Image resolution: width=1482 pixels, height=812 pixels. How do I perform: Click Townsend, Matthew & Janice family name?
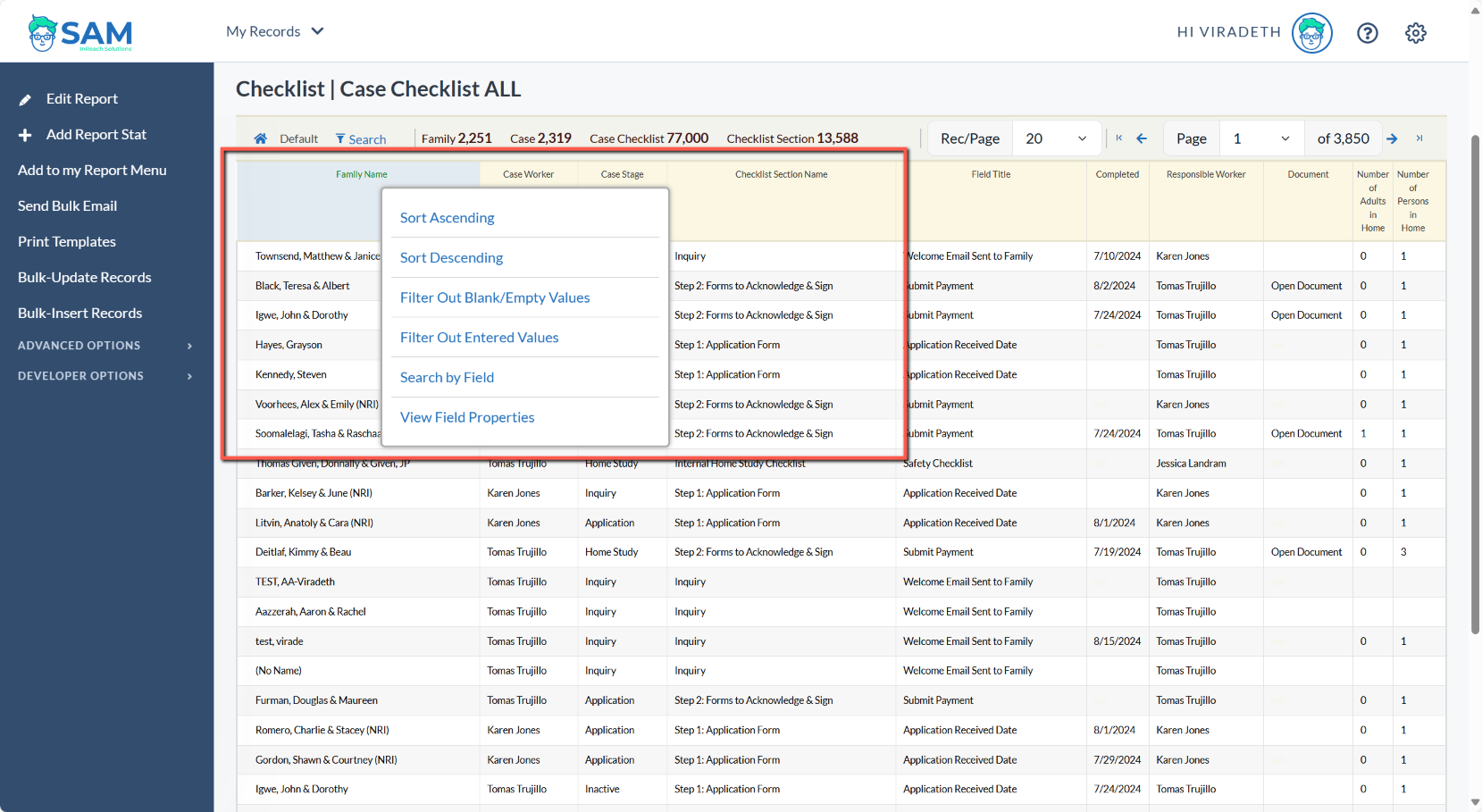click(317, 256)
